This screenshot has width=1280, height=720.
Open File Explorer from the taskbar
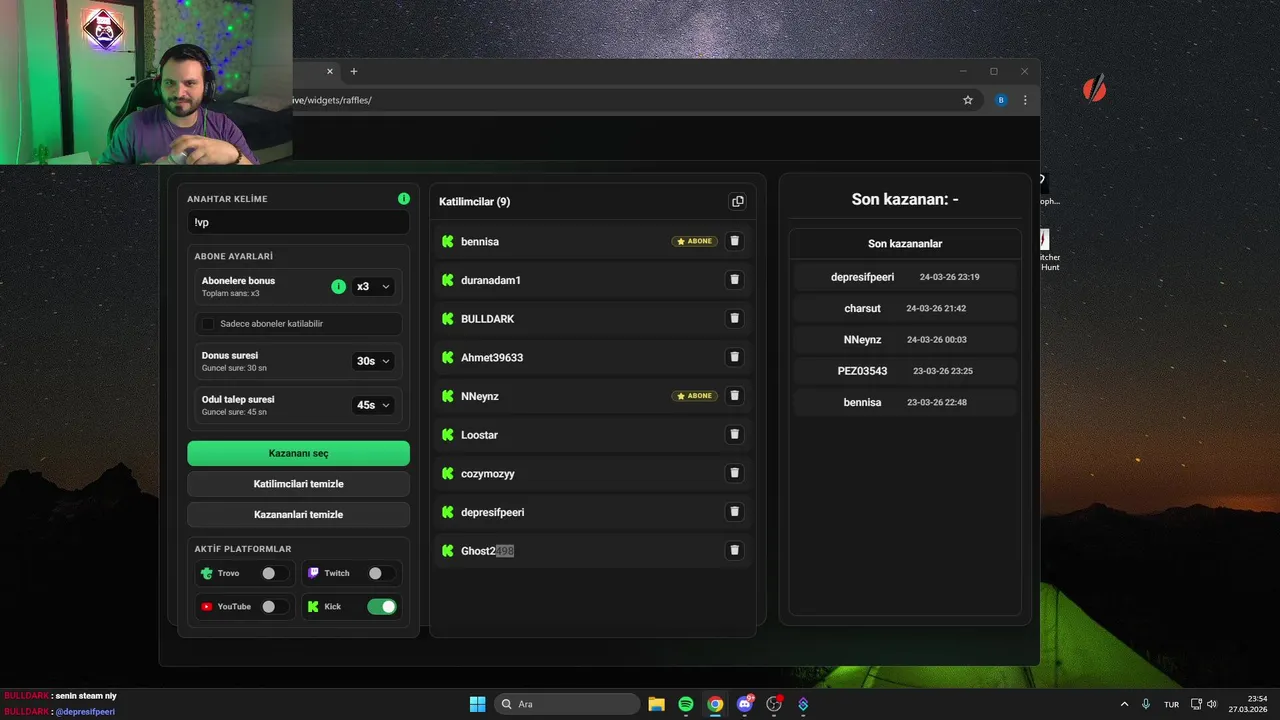pyautogui.click(x=656, y=704)
